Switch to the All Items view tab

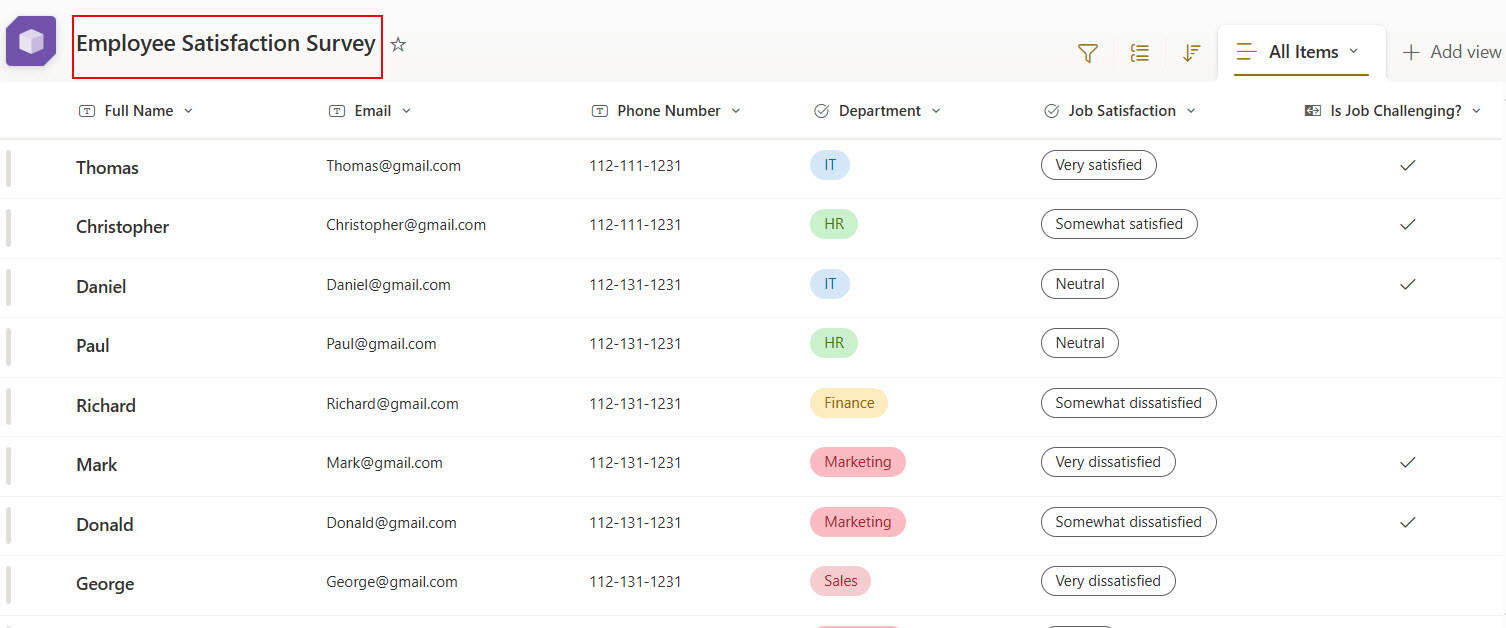tap(1301, 52)
